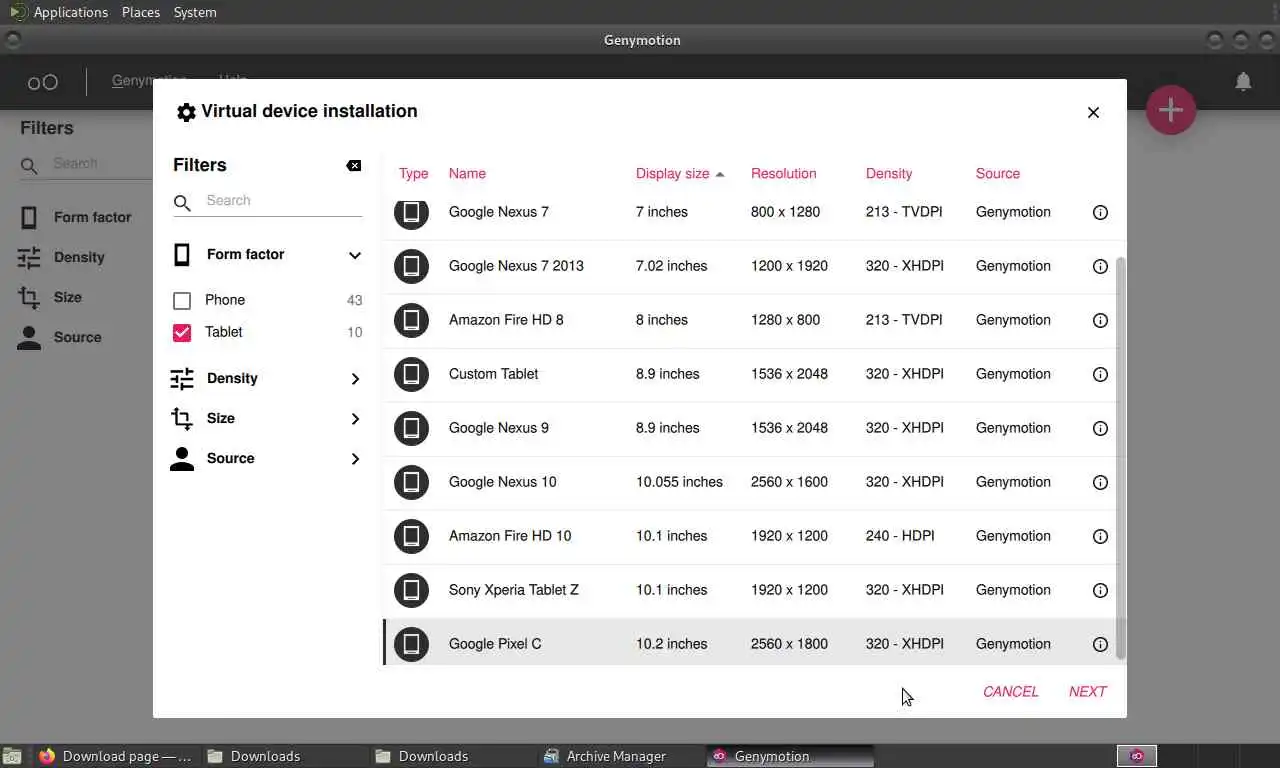Click the pink plus add-device button
Screen dimensions: 1280x768
point(1171,110)
